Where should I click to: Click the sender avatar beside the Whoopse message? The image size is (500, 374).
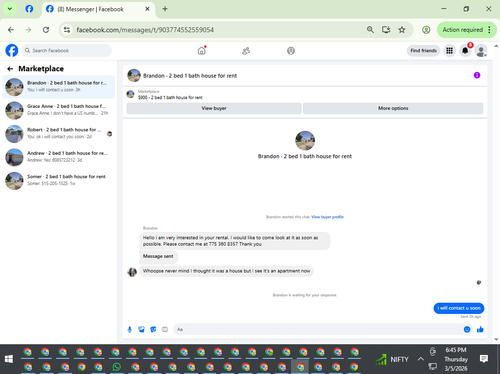click(x=132, y=272)
